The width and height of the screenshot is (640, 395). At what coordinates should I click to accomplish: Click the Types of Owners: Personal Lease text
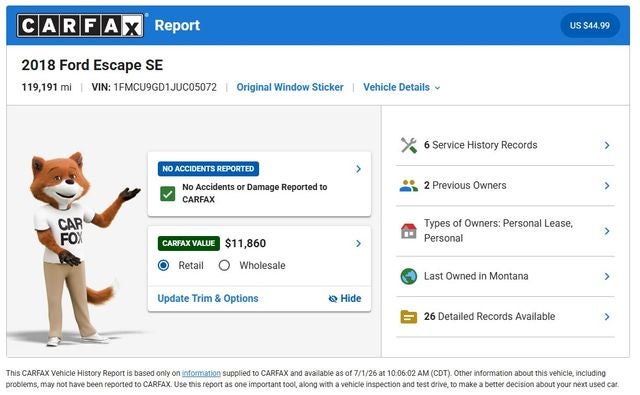tap(498, 231)
